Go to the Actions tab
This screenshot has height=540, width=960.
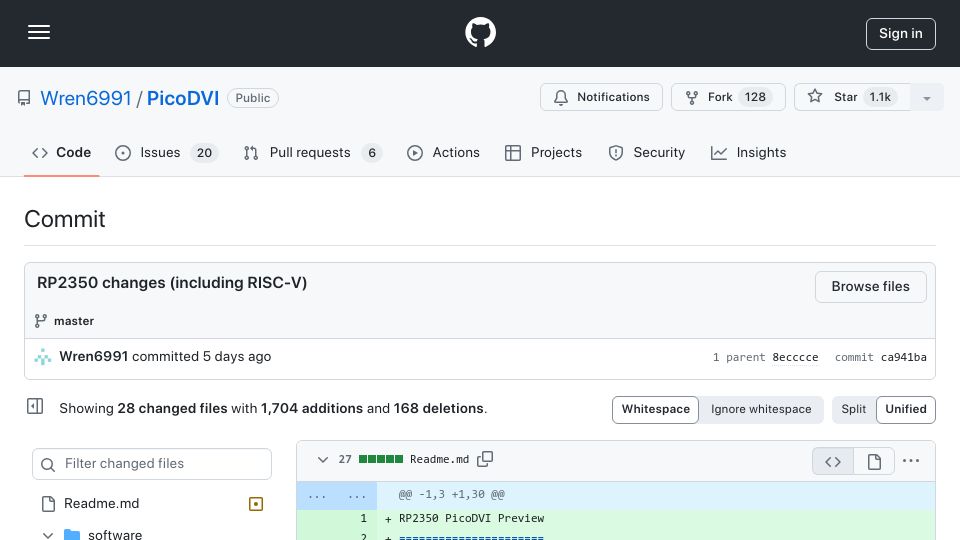tap(443, 152)
